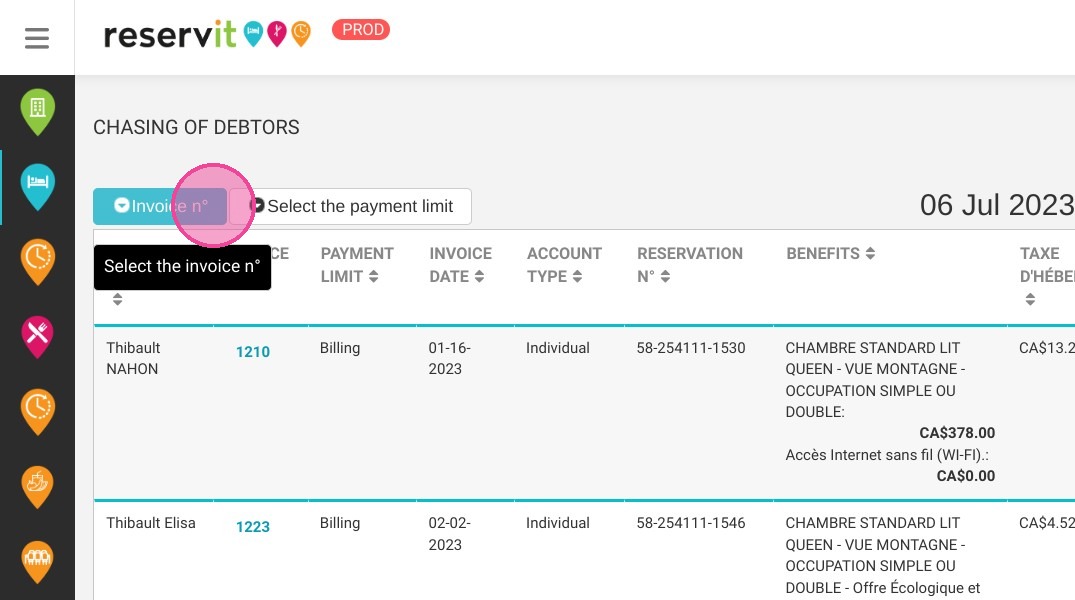Sort table by Payment Limit column
Image resolution: width=1075 pixels, height=600 pixels.
pos(357,265)
